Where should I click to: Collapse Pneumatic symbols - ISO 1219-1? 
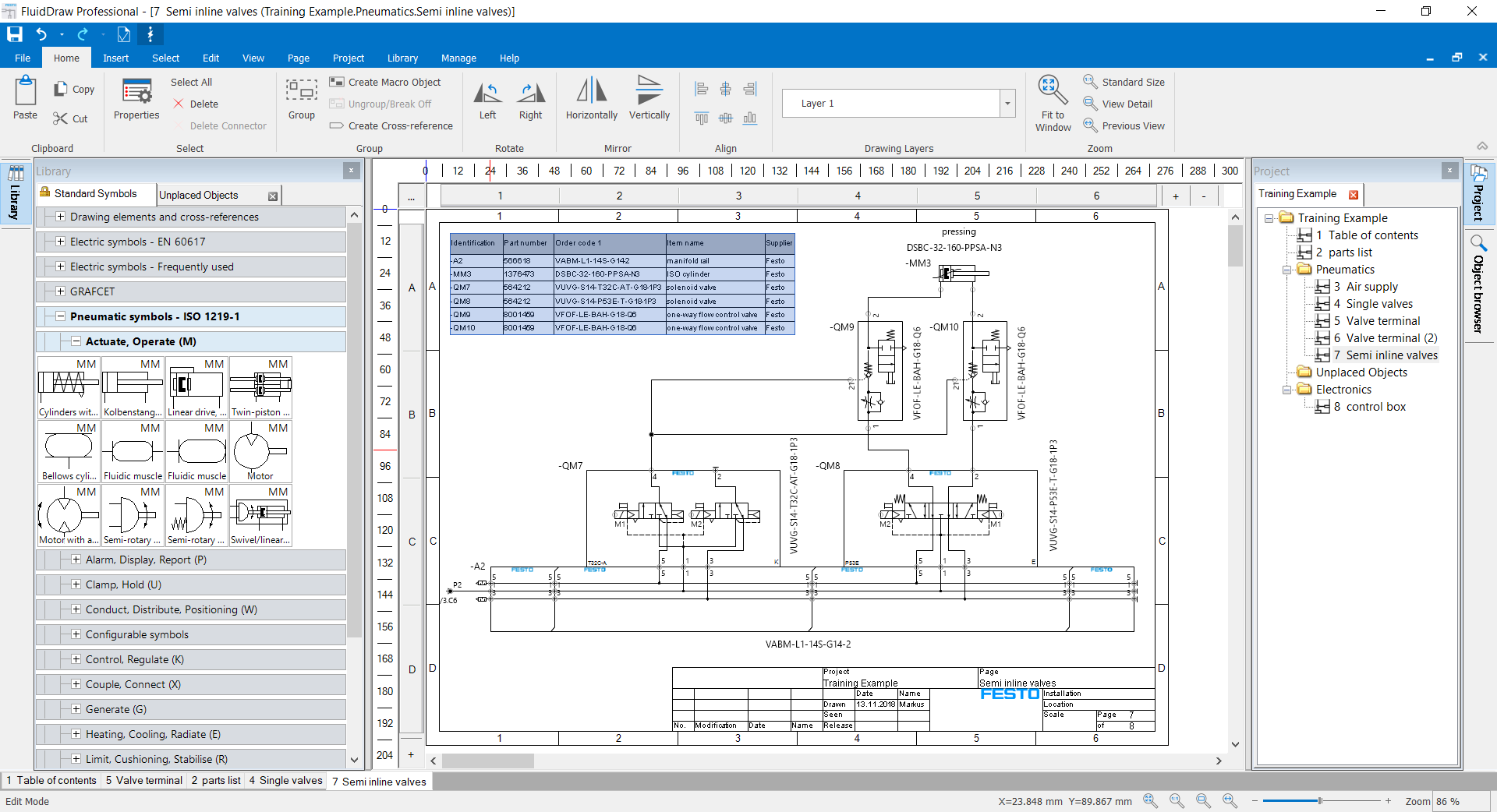60,316
